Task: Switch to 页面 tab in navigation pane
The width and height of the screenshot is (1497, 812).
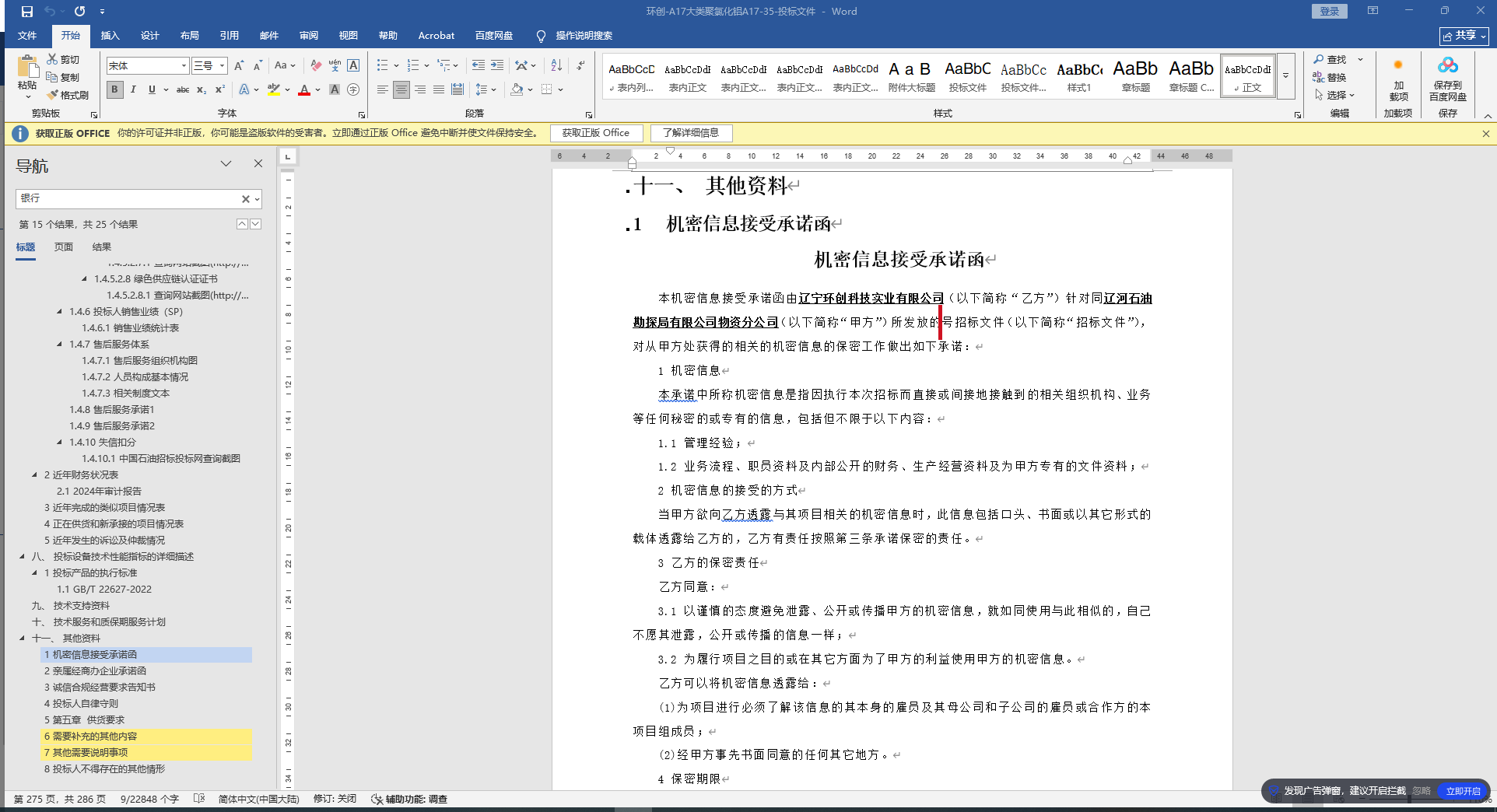Action: [63, 247]
